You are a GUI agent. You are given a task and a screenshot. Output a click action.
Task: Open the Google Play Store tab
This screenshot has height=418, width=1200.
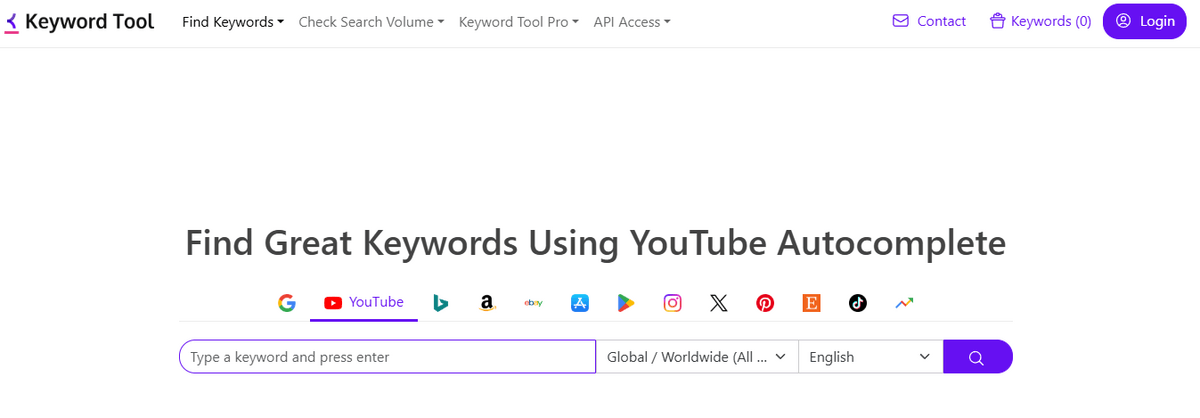point(626,302)
